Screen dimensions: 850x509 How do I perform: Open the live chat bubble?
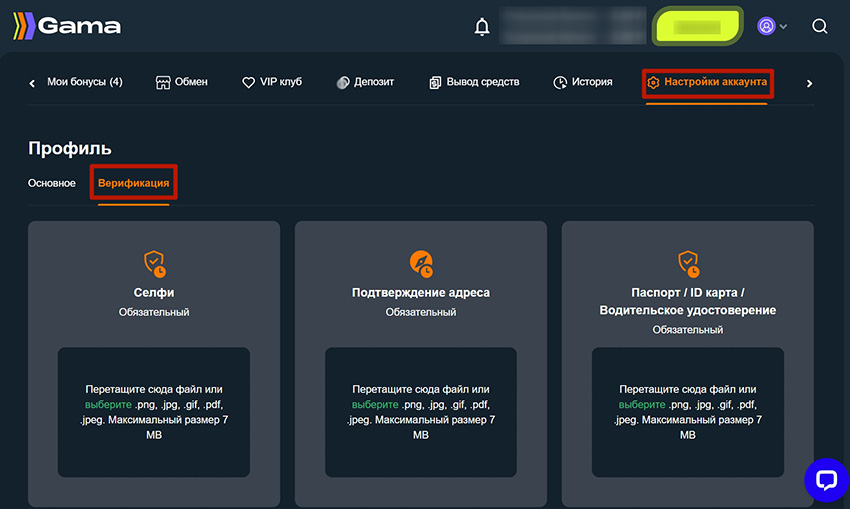click(826, 480)
